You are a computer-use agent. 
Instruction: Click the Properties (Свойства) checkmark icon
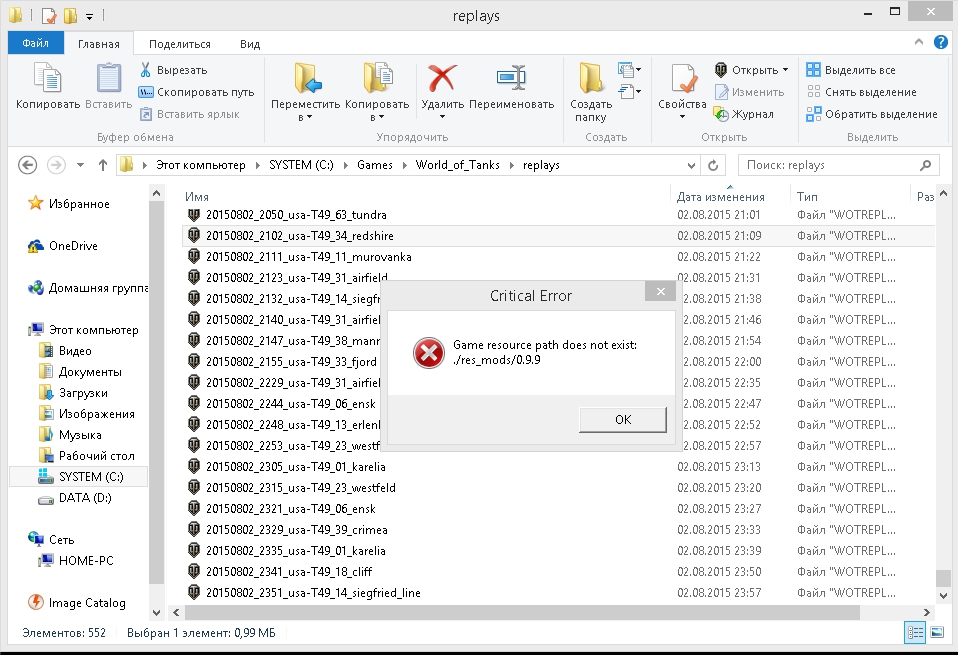pyautogui.click(x=683, y=80)
